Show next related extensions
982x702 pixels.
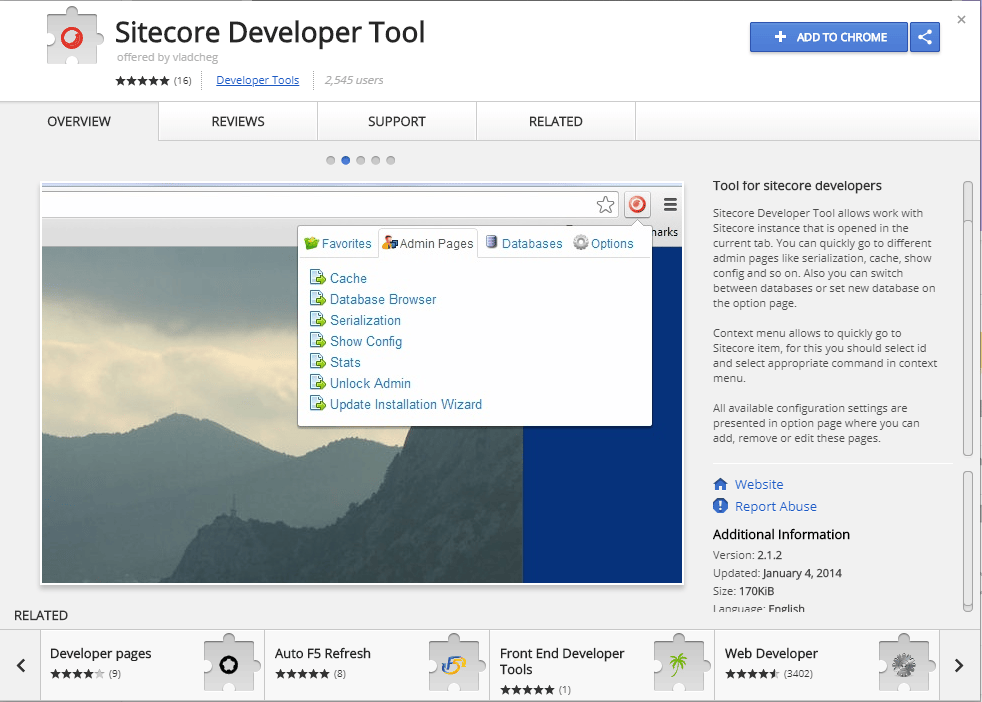click(959, 665)
